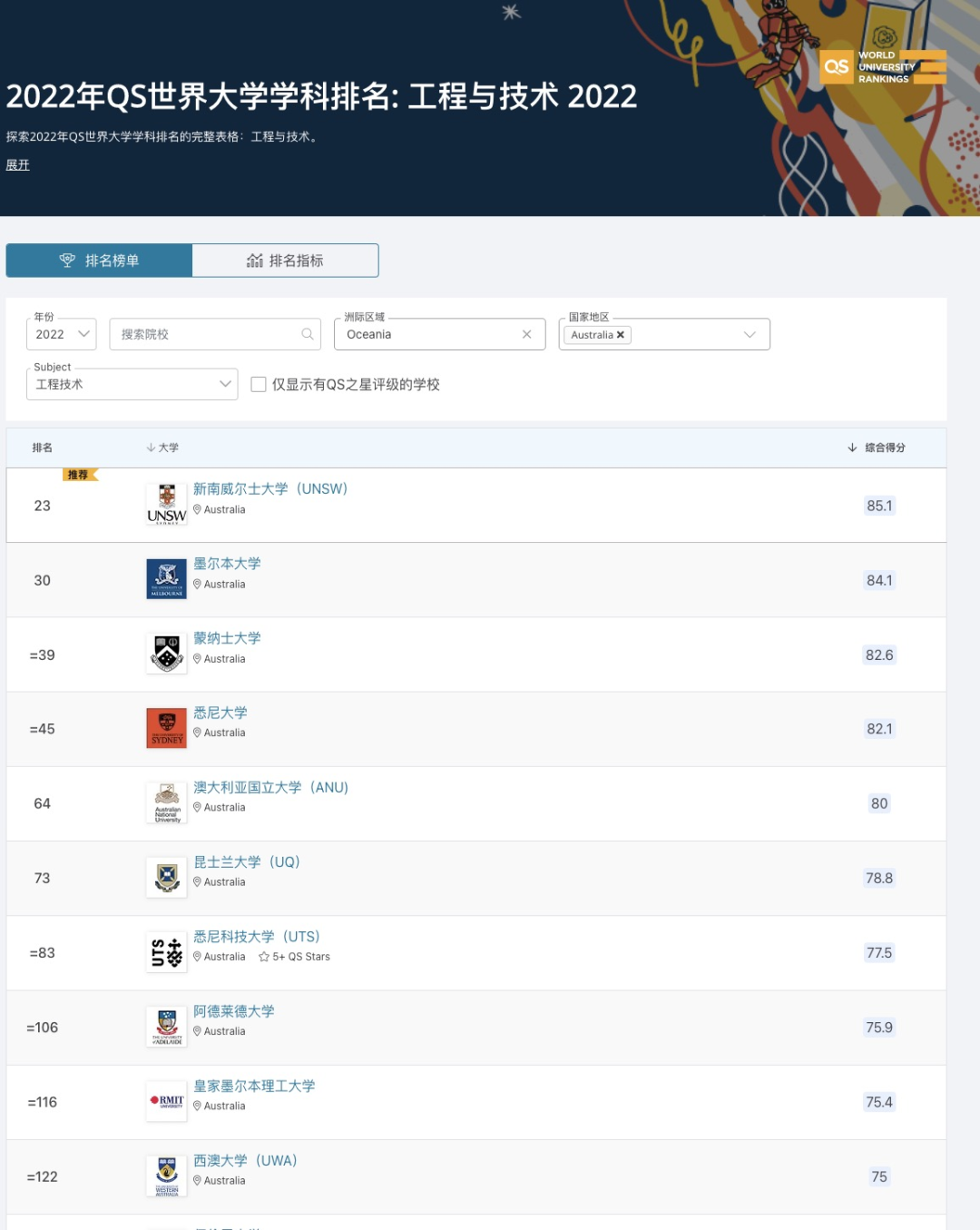Expand description via 展开 link
Screen dimensions: 980x1230
(x=18, y=164)
